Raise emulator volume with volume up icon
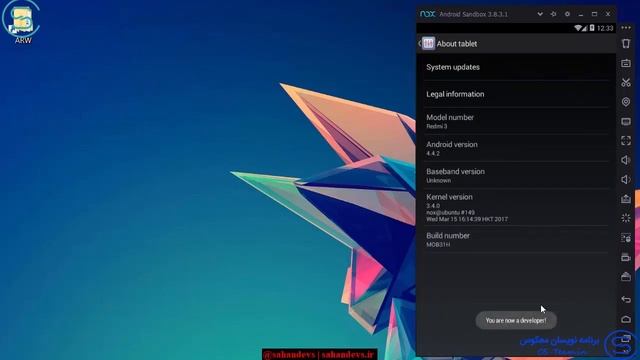 coord(626,160)
